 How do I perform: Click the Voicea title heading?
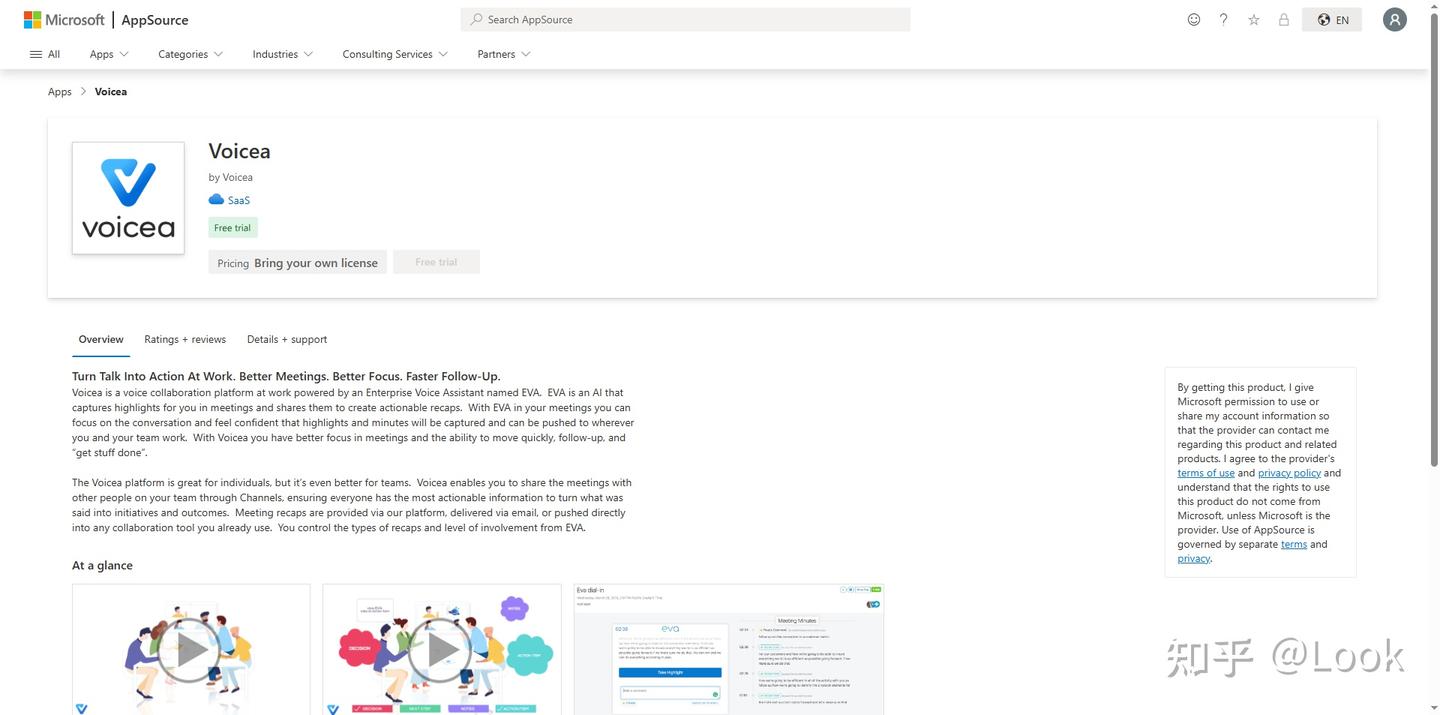pyautogui.click(x=239, y=151)
